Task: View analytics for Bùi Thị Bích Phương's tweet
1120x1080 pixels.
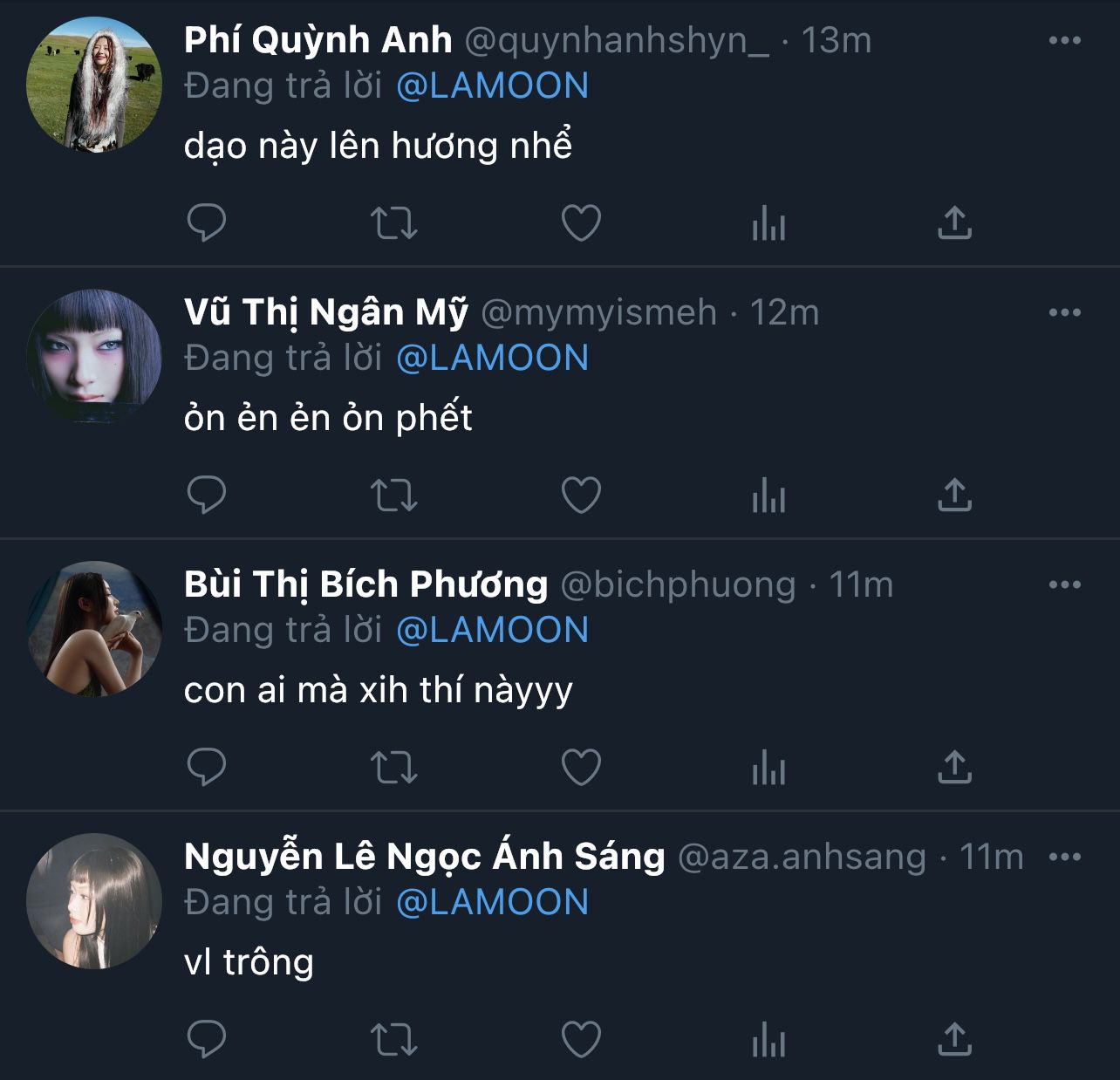Action: coord(768,768)
